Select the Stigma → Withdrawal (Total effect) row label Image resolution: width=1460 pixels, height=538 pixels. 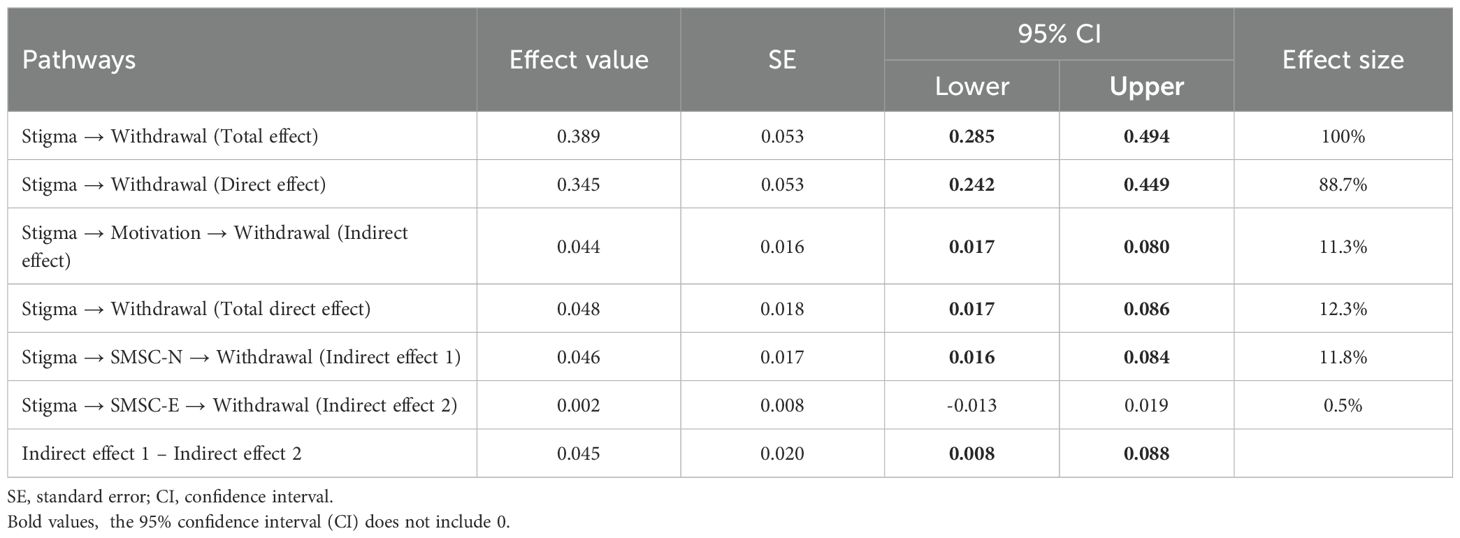[x=170, y=137]
